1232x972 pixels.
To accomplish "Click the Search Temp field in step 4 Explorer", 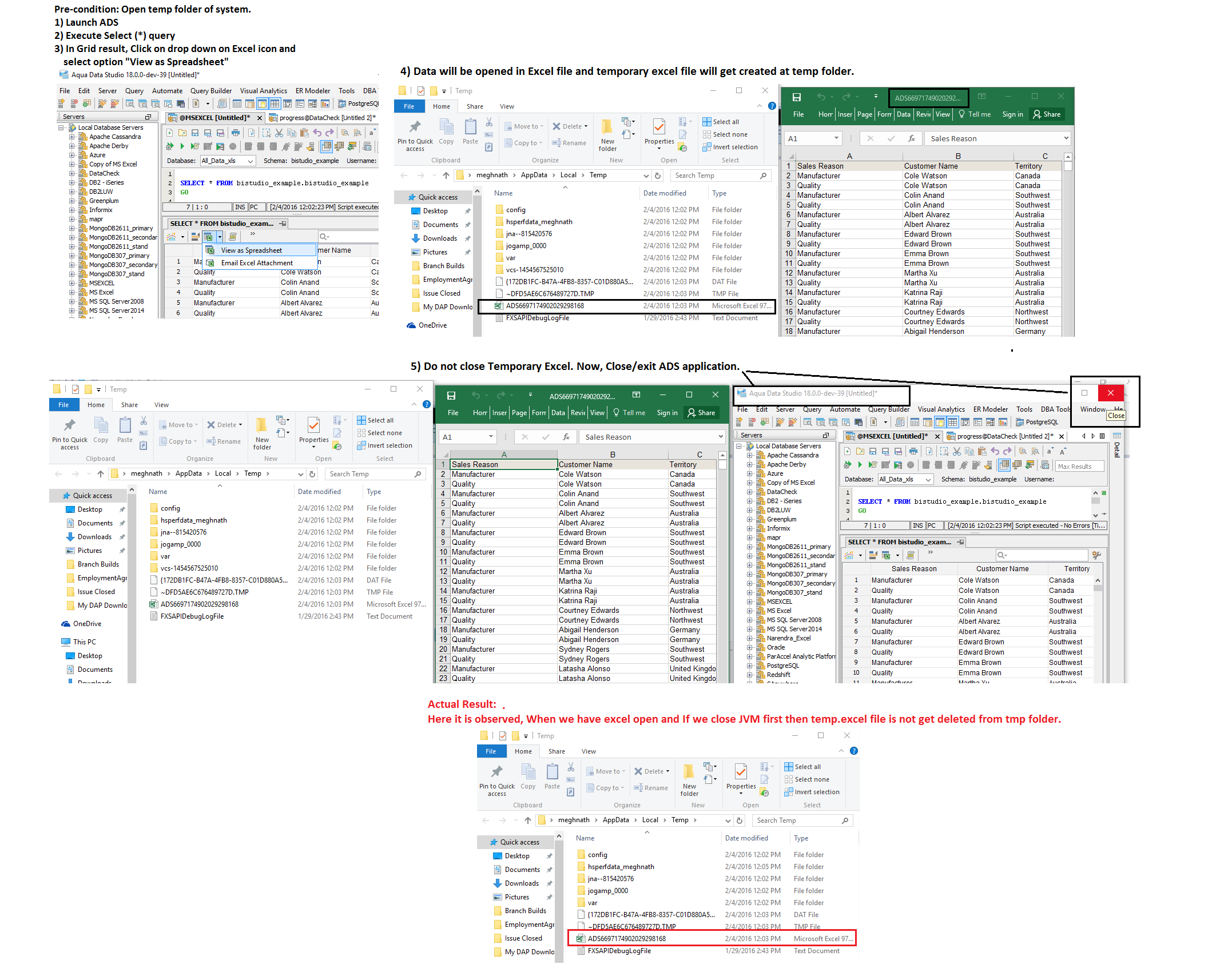I will point(720,176).
